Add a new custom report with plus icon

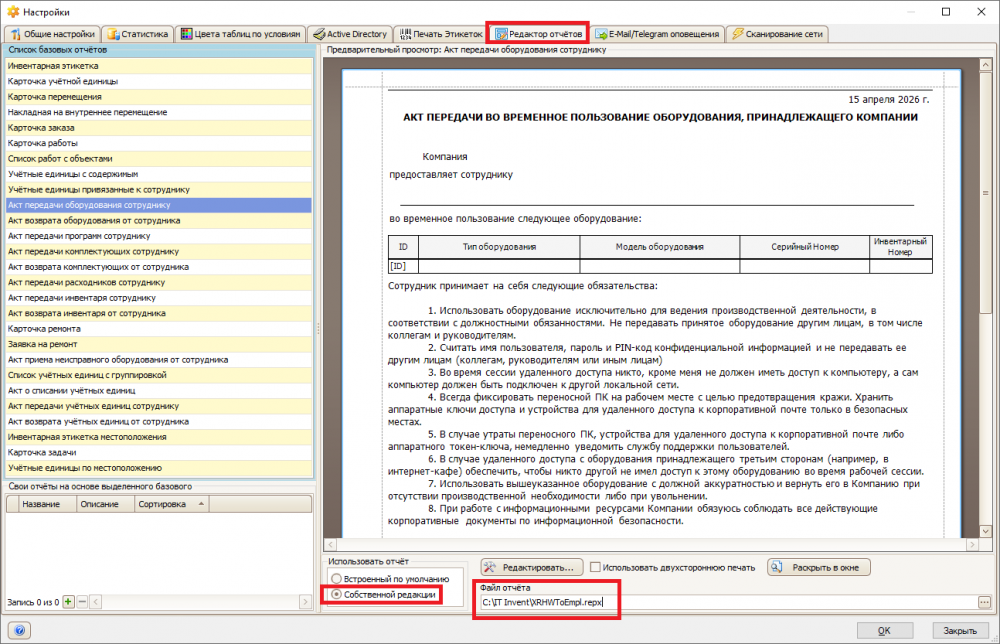[x=68, y=602]
